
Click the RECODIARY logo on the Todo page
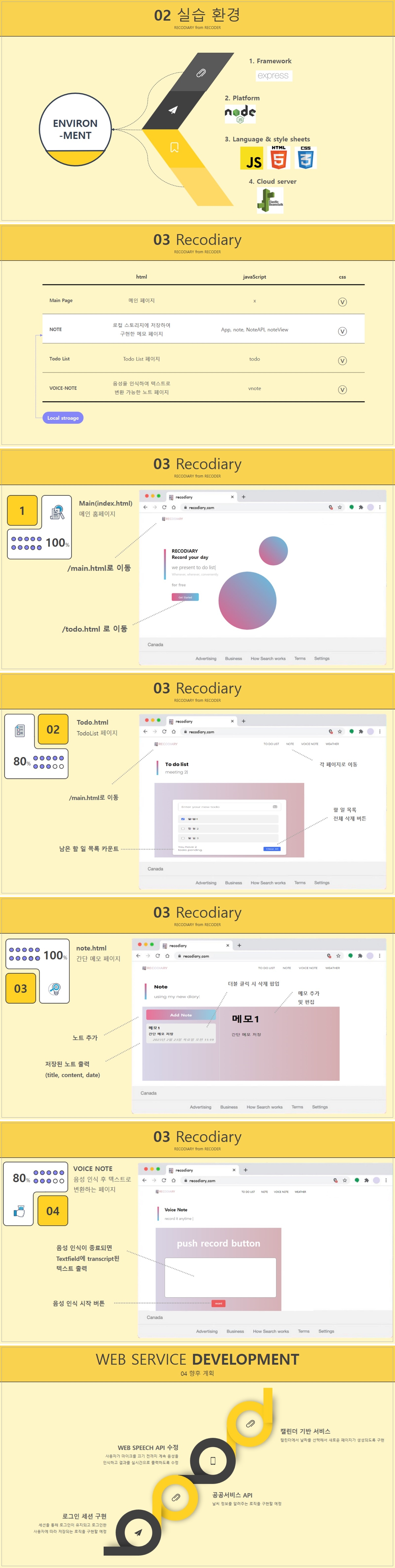166,744
